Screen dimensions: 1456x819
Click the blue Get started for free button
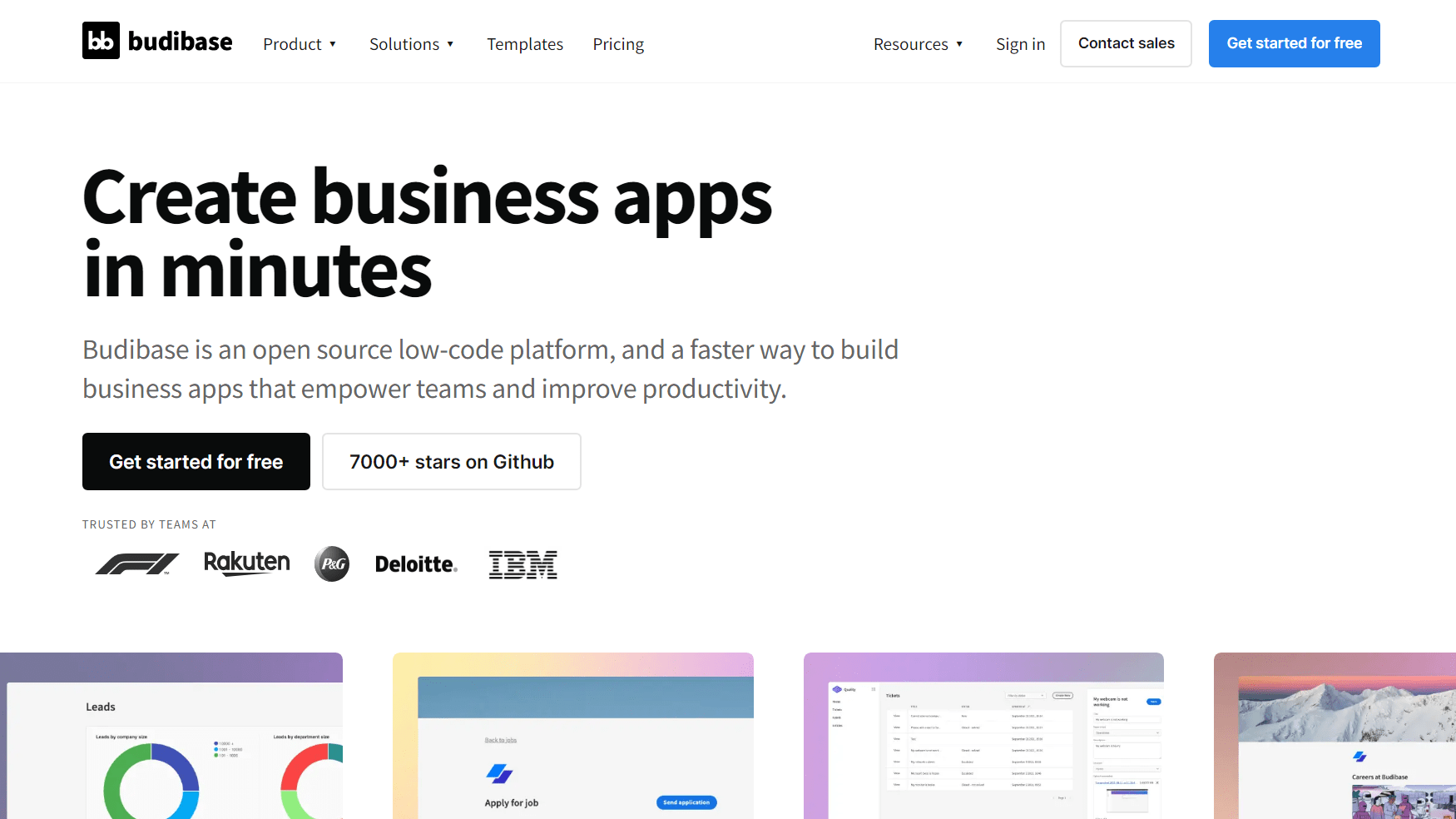pos(1294,43)
